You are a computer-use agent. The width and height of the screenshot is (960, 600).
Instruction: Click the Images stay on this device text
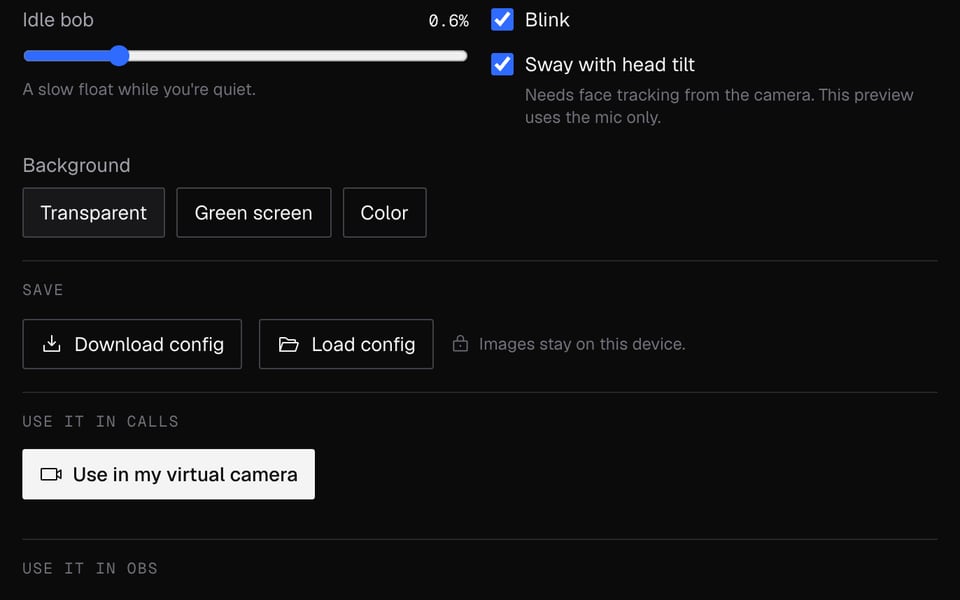(582, 344)
